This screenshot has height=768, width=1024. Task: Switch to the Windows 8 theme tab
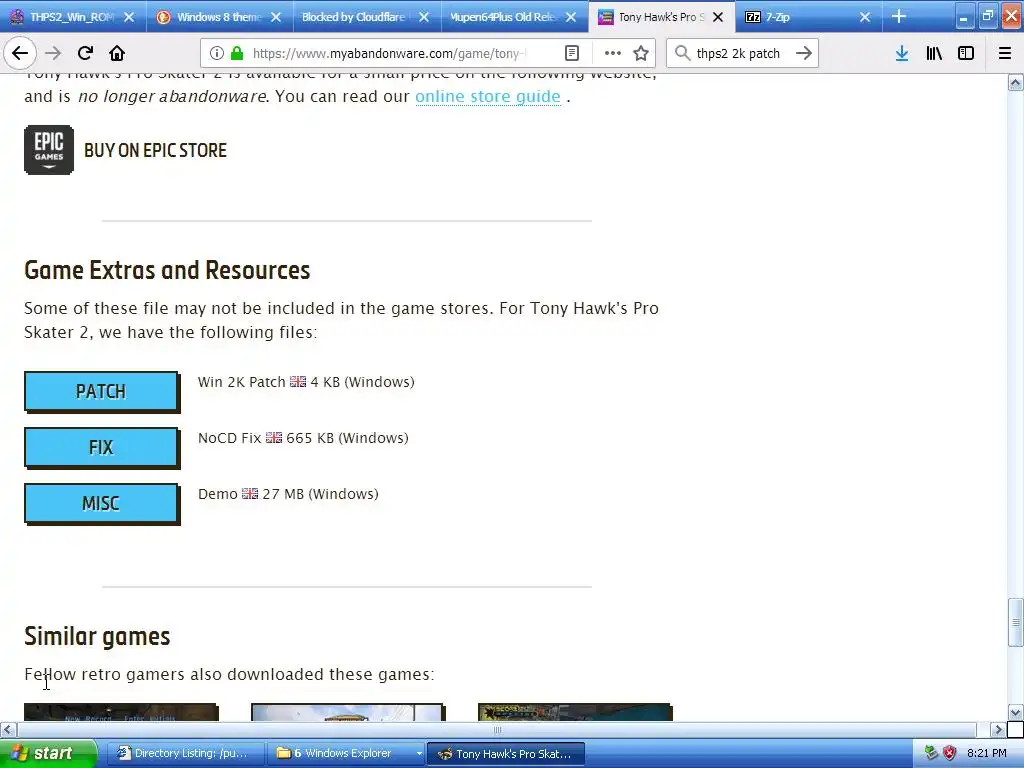tap(219, 17)
